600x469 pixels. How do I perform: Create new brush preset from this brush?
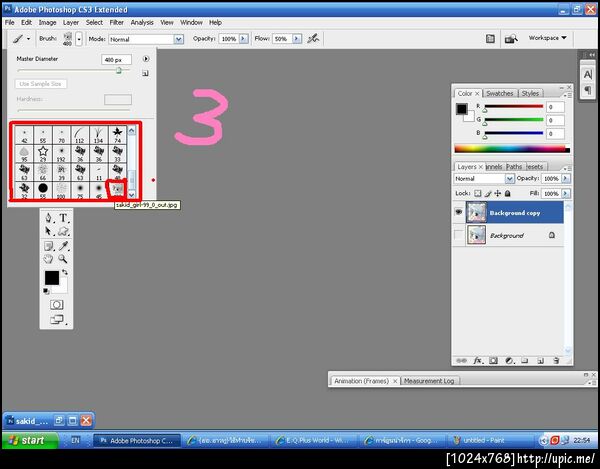[145, 73]
